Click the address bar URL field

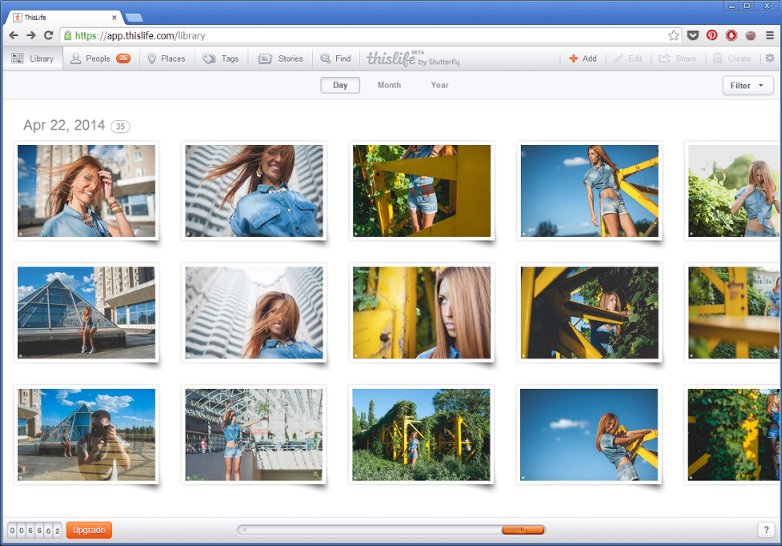click(369, 35)
